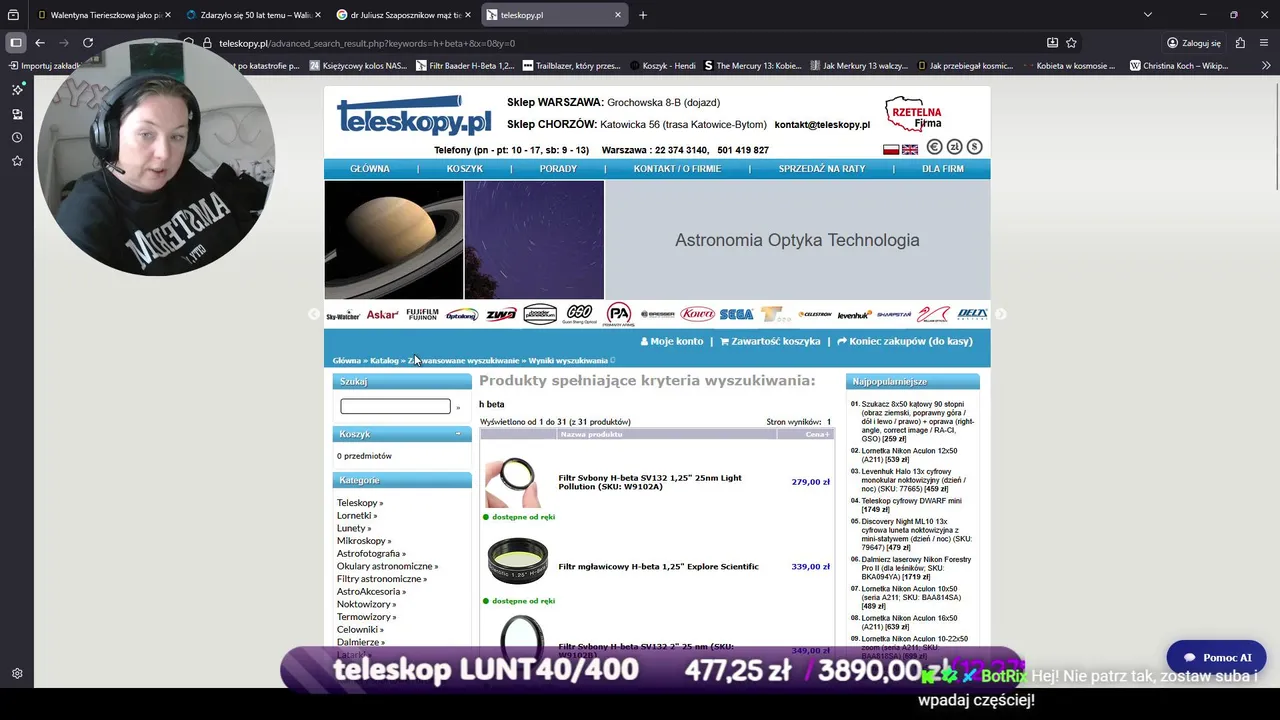
Task: Open the GŁÓWNA menu item
Action: click(x=370, y=169)
